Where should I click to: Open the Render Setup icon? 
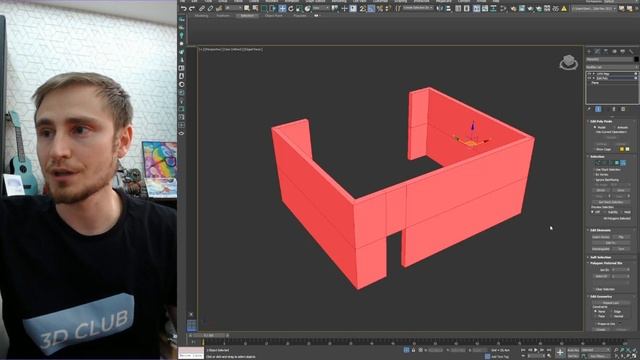pyautogui.click(x=513, y=9)
